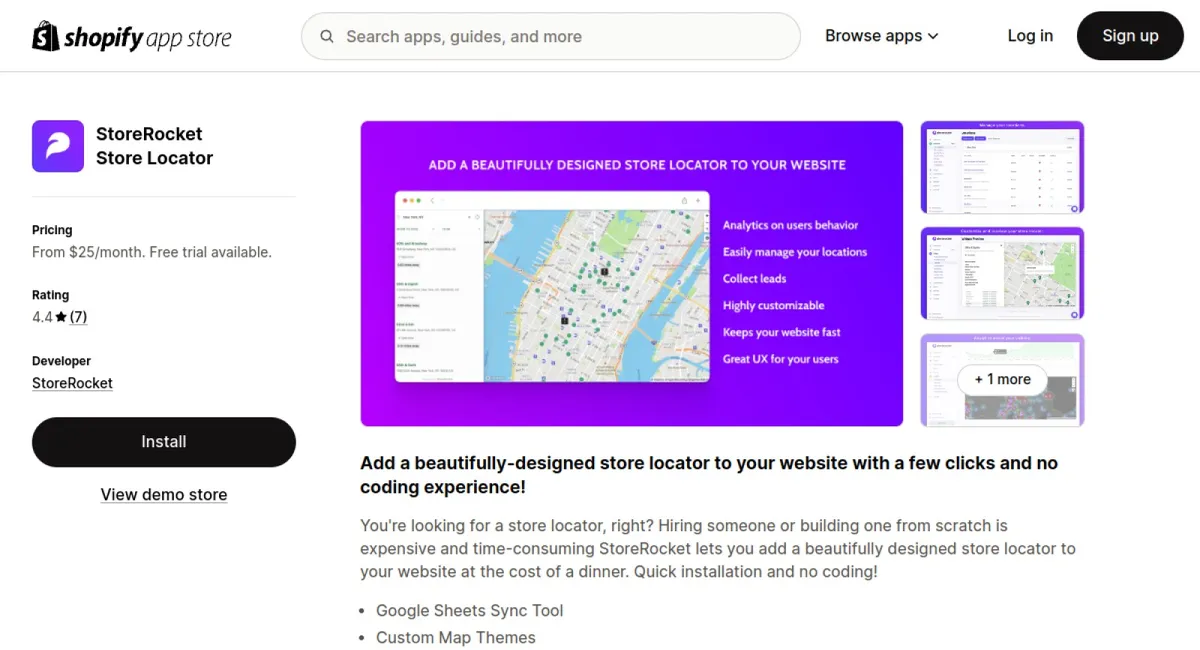The image size is (1200, 650).
Task: Click the Pricing label
Action: click(52, 230)
